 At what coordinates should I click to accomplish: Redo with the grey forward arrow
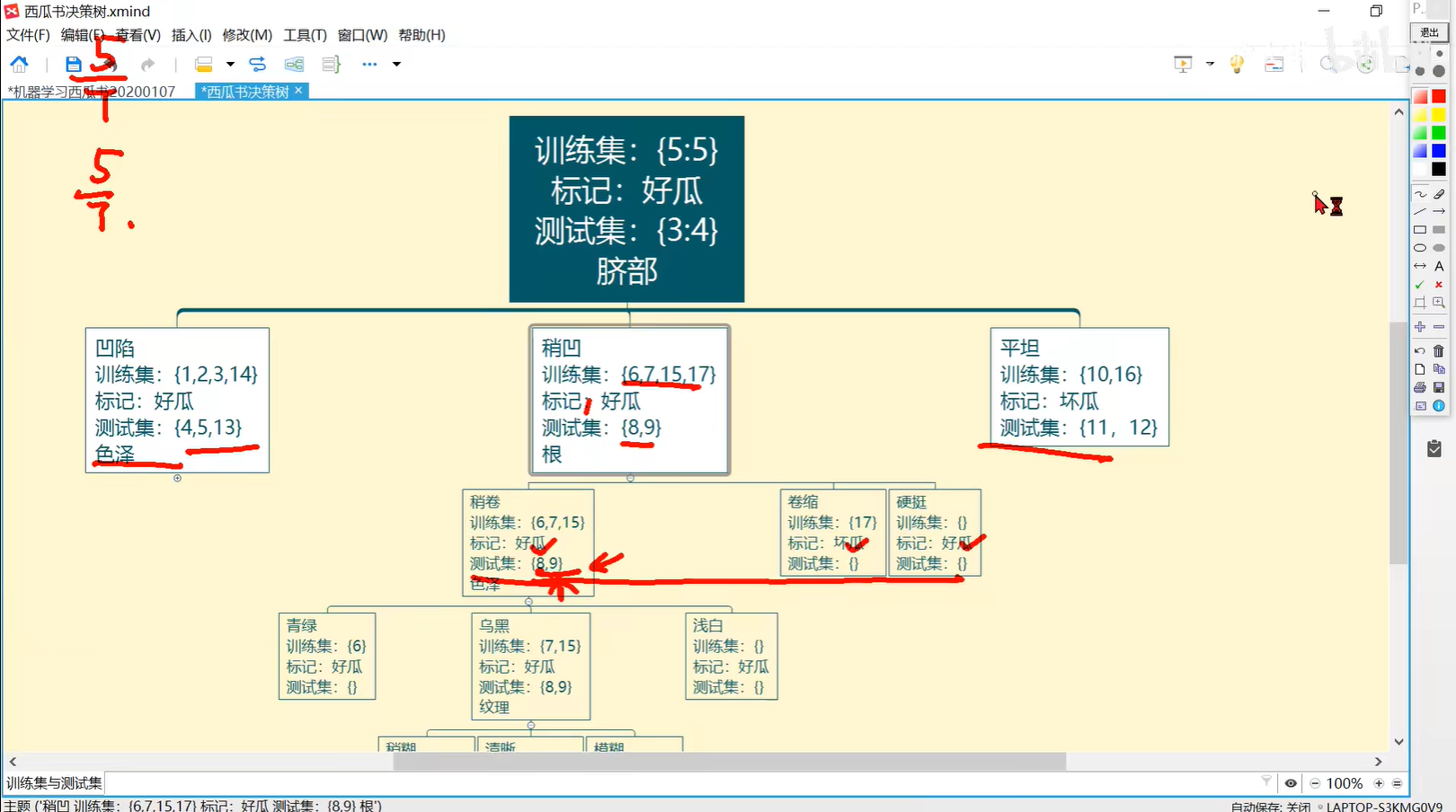coord(148,64)
